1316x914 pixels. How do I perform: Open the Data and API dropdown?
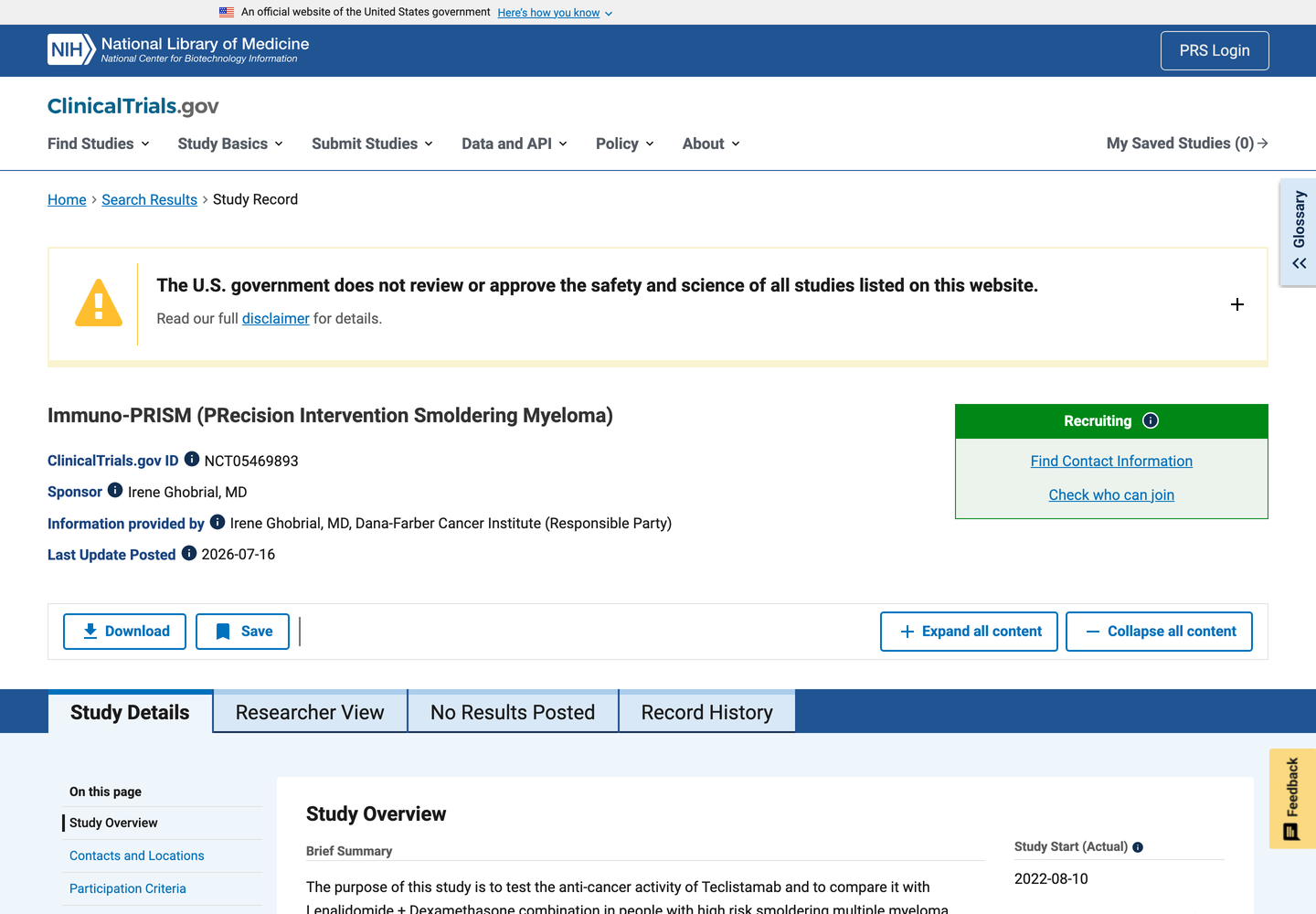[x=515, y=143]
